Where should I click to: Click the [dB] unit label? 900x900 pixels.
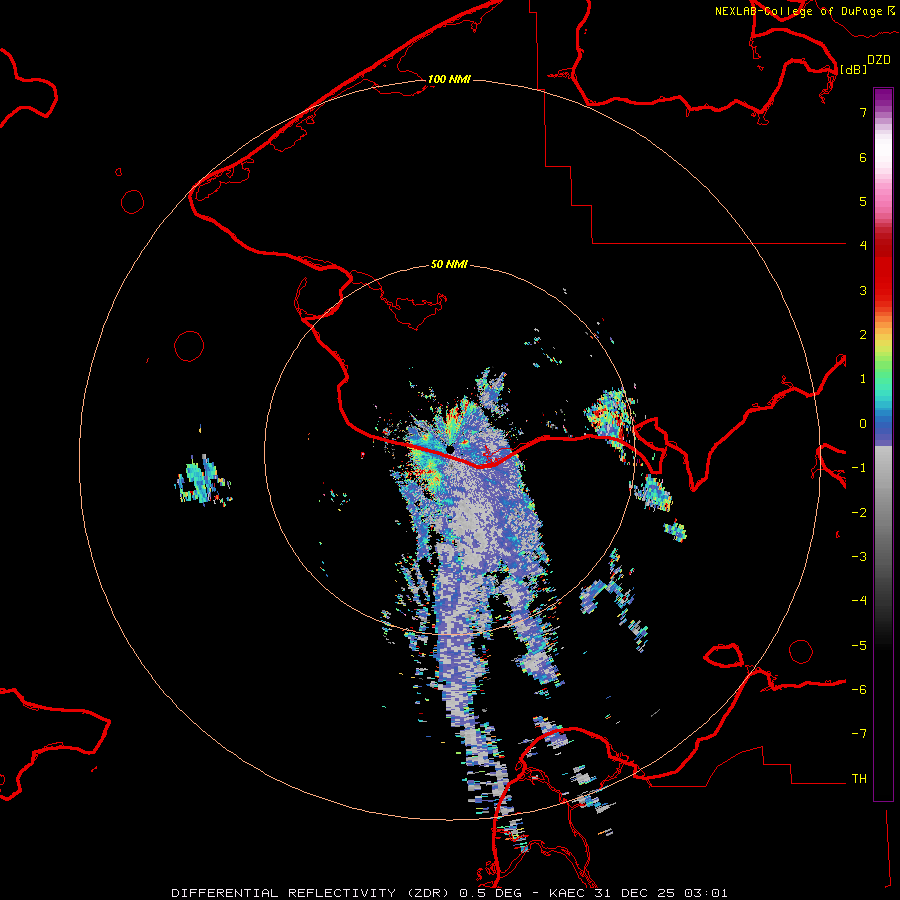(x=853, y=69)
